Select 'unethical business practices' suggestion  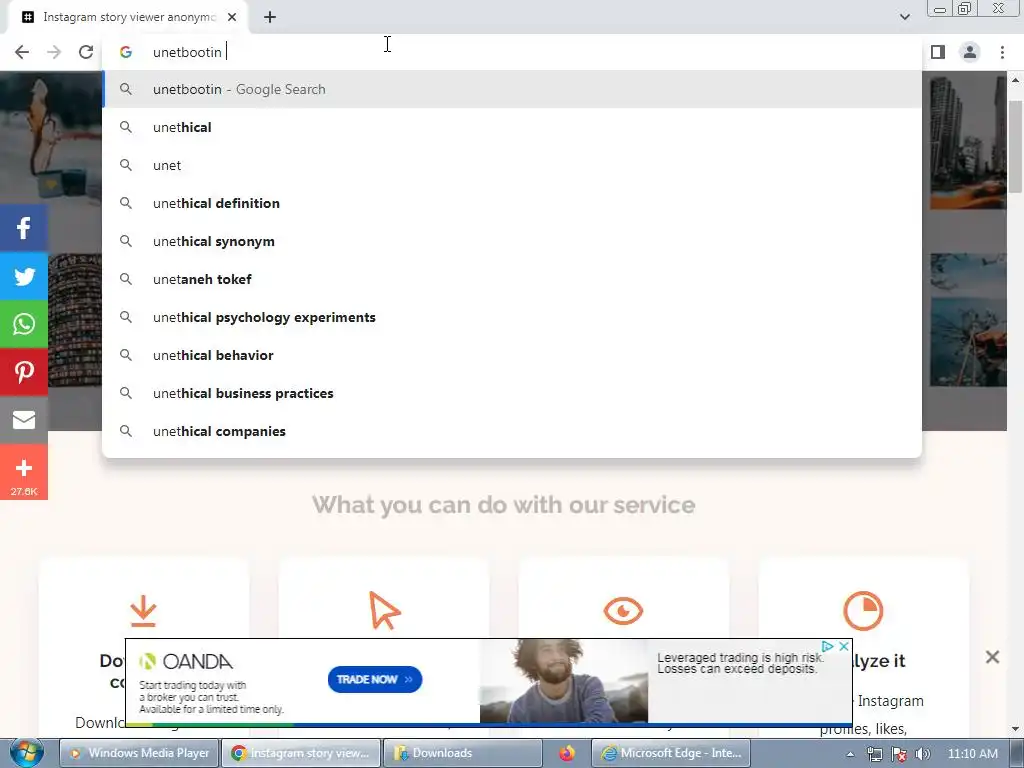pos(512,393)
